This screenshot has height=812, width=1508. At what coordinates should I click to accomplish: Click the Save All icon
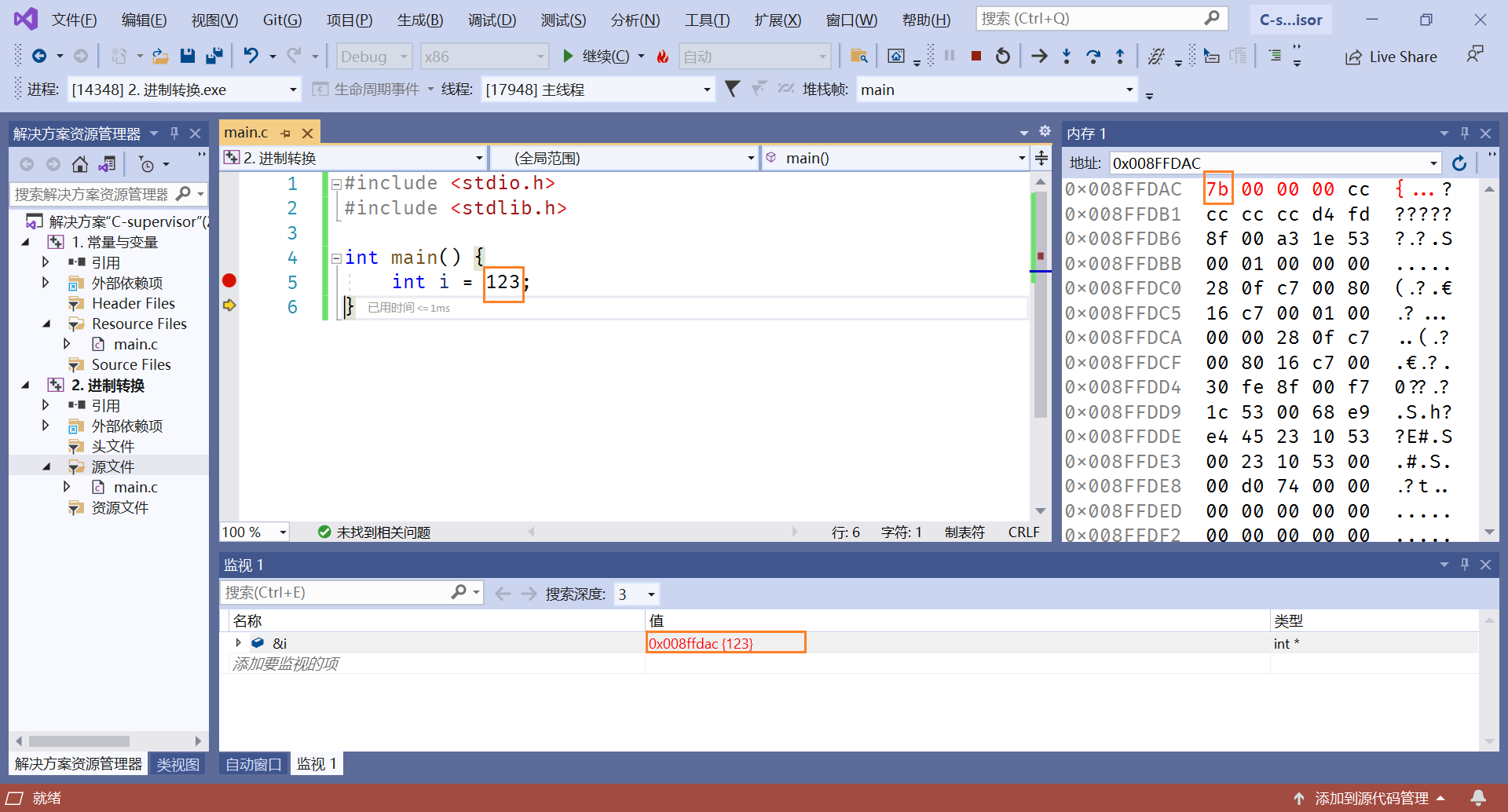214,56
